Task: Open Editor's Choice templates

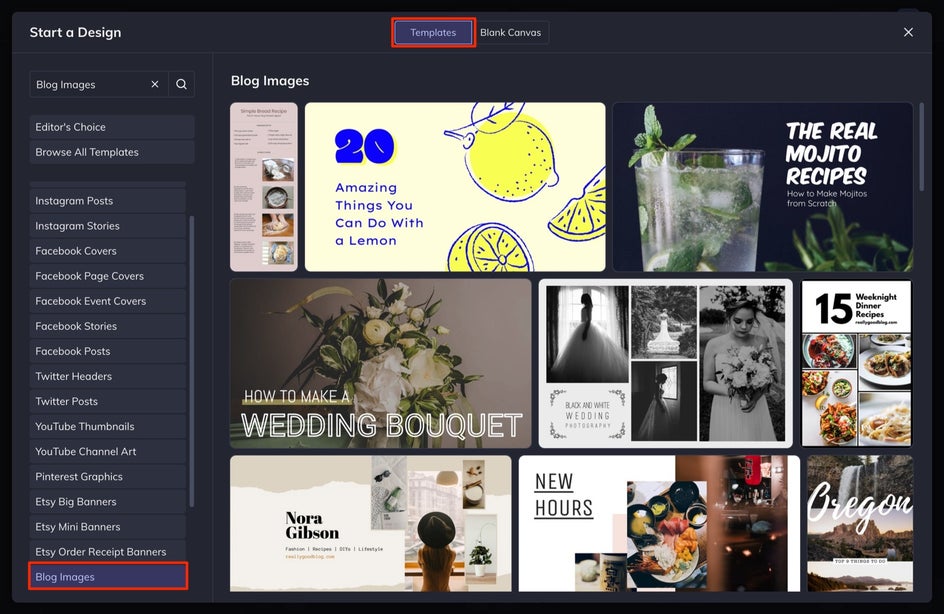Action: coord(112,127)
